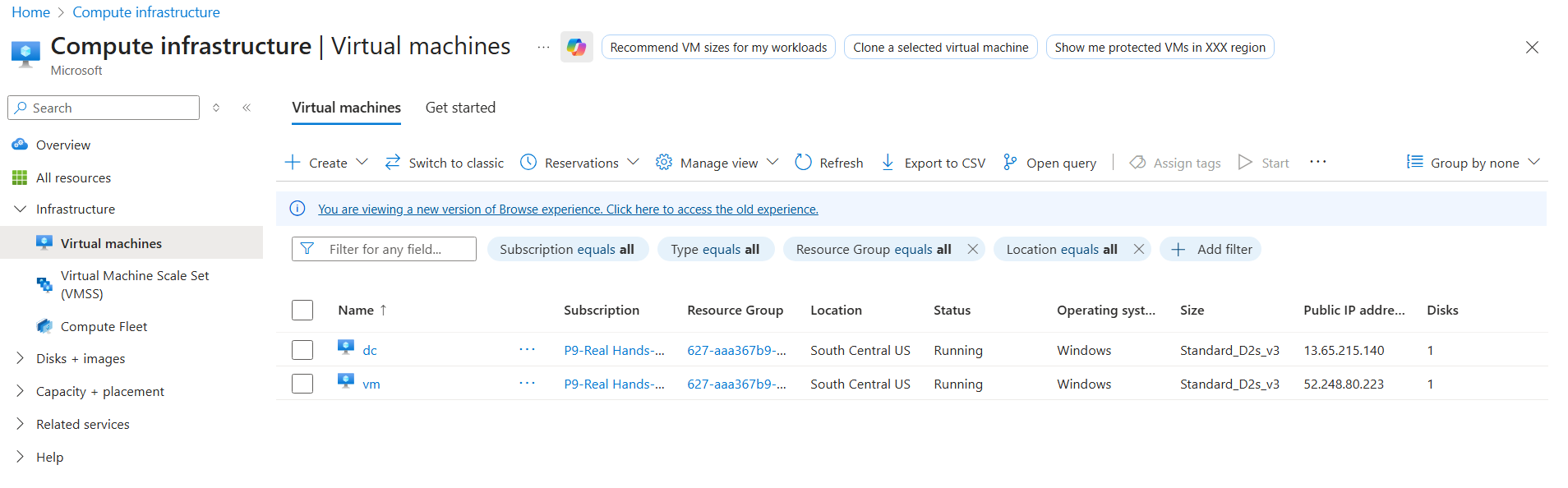Expand Related services group
This screenshot has height=488, width=1568.
(x=20, y=424)
